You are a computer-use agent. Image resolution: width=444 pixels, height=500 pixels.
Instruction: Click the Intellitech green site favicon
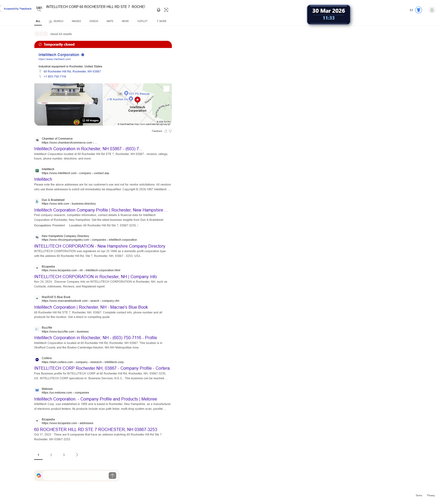(37, 171)
